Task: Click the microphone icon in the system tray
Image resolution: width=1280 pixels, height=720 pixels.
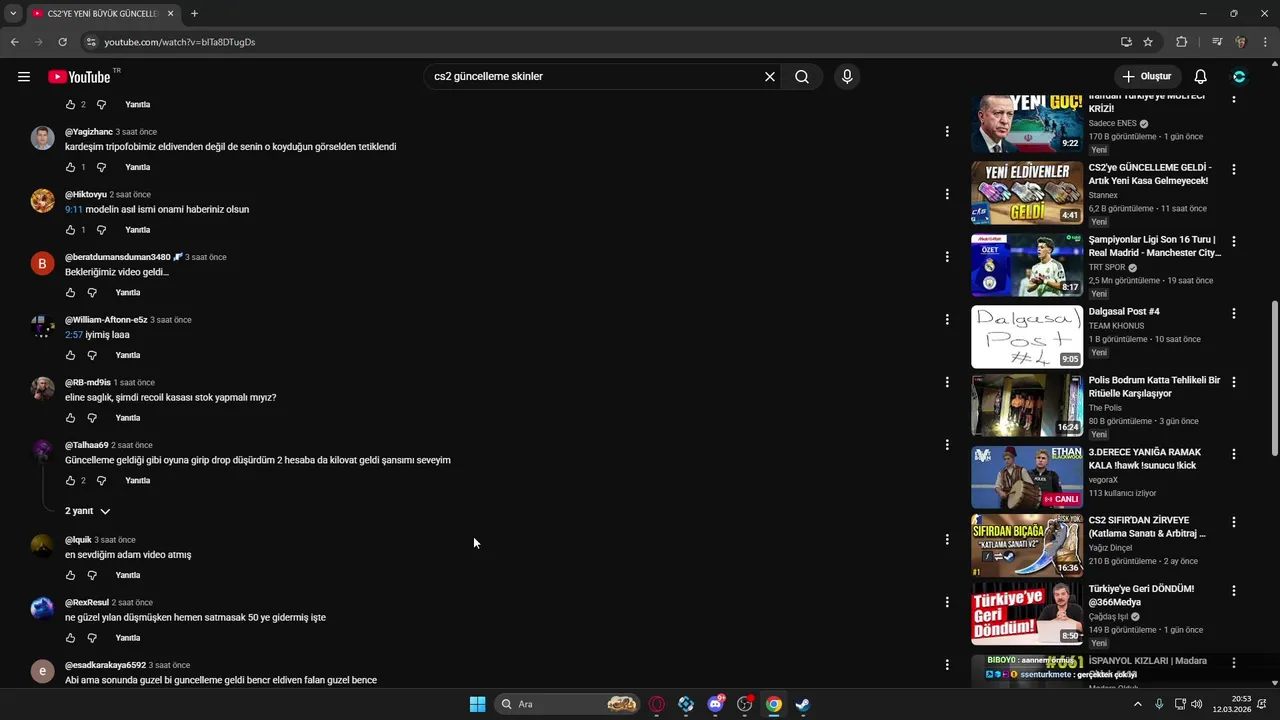Action: (1159, 704)
